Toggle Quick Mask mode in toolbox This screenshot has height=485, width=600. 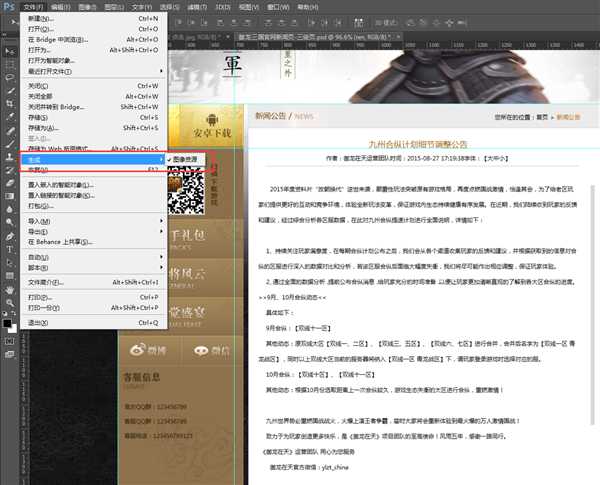pos(10,341)
